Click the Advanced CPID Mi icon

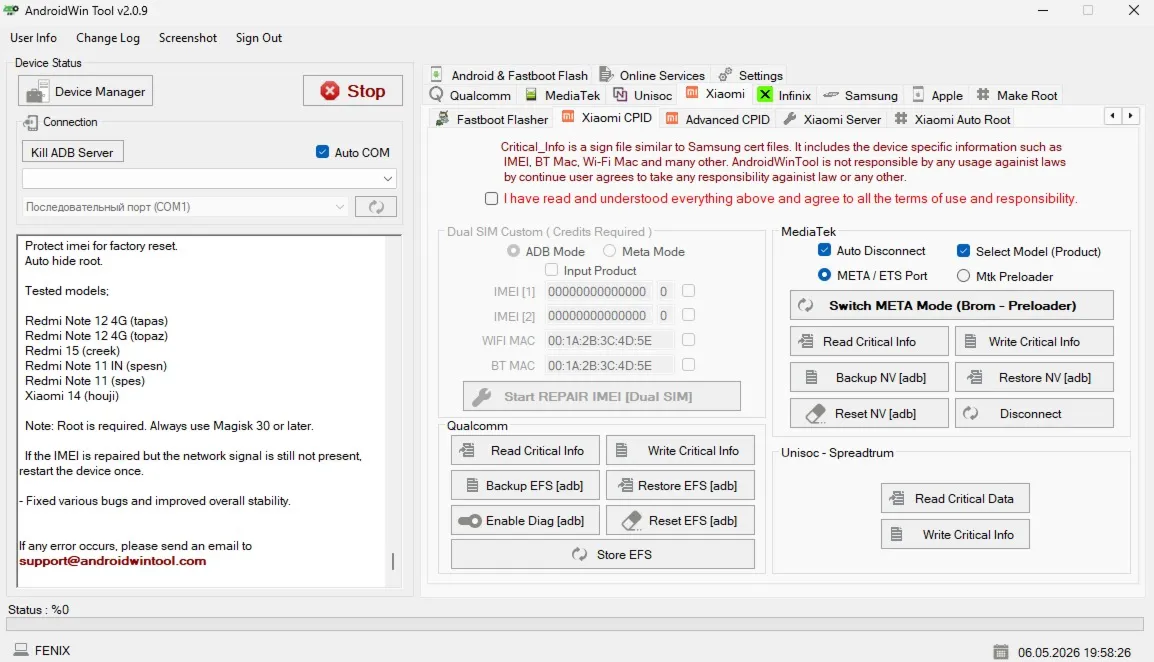(672, 119)
